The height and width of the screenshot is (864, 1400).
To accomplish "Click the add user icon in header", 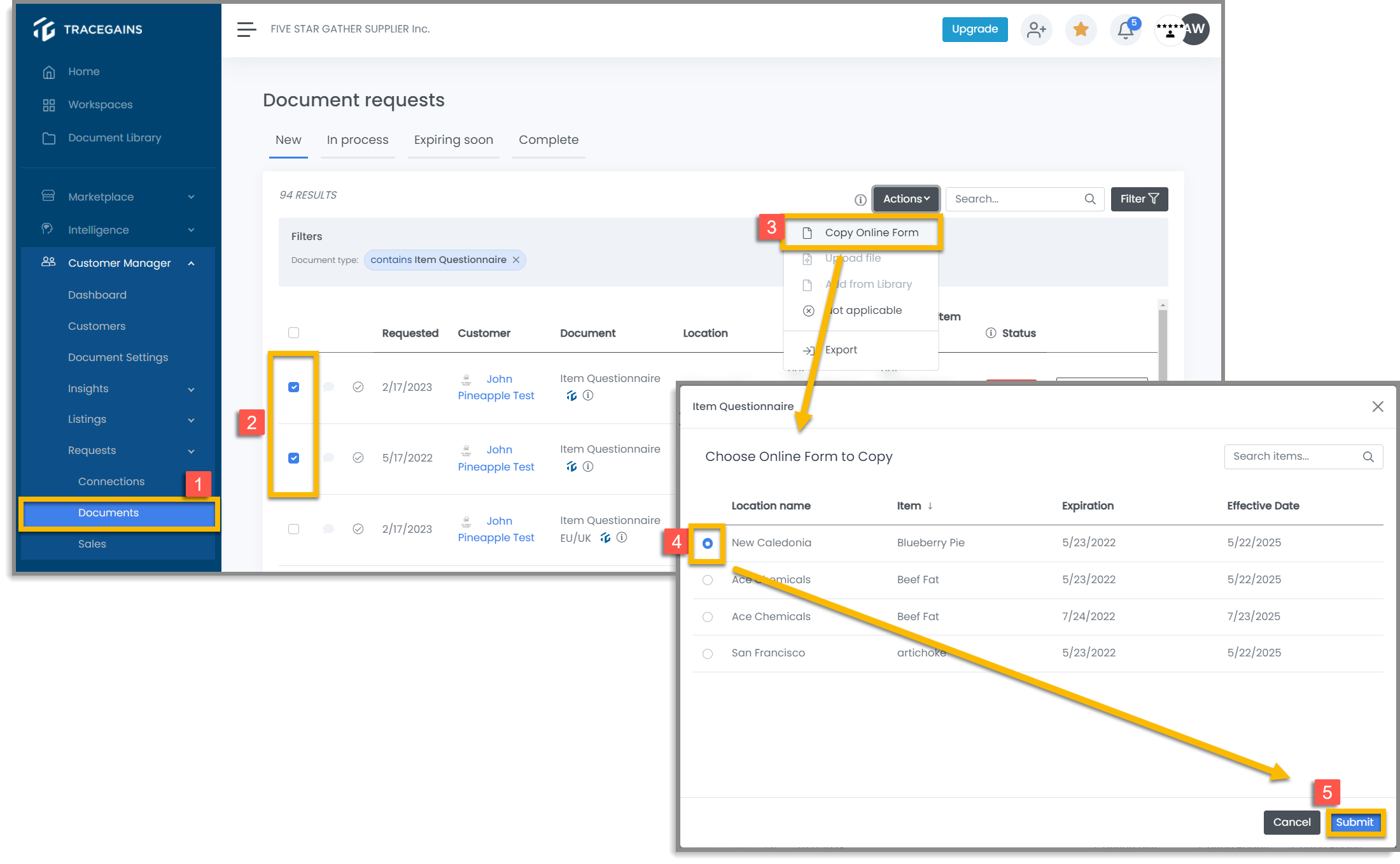I will 1035,29.
